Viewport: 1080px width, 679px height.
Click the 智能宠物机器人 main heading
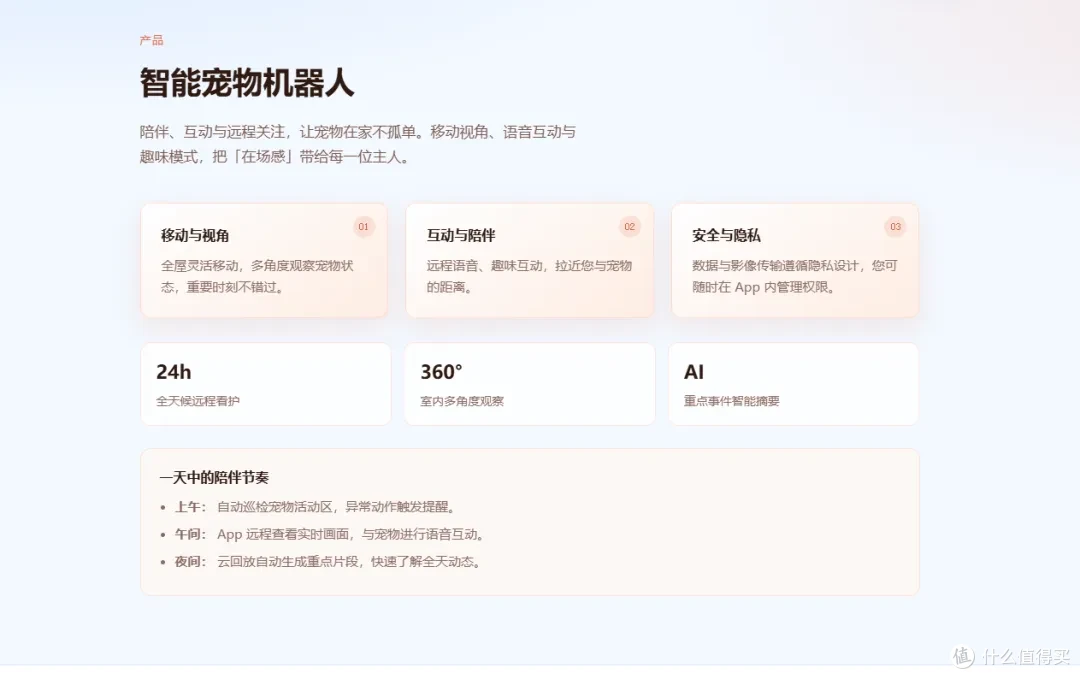(x=247, y=83)
